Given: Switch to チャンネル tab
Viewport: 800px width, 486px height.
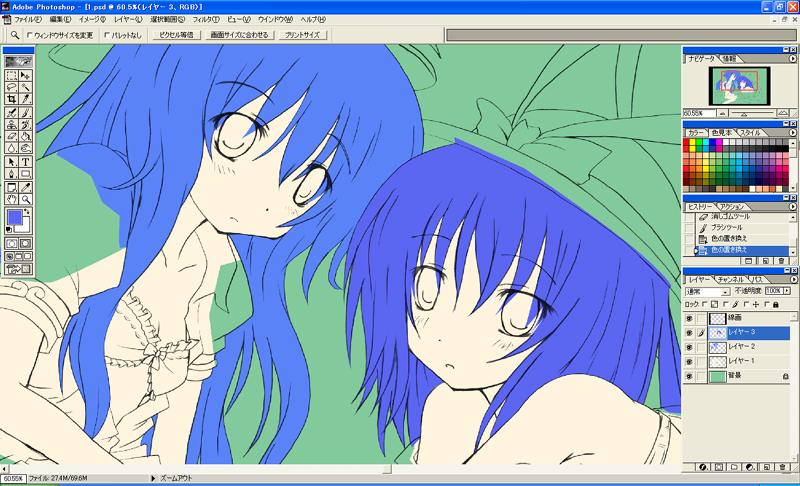Looking at the screenshot, I should (x=731, y=279).
